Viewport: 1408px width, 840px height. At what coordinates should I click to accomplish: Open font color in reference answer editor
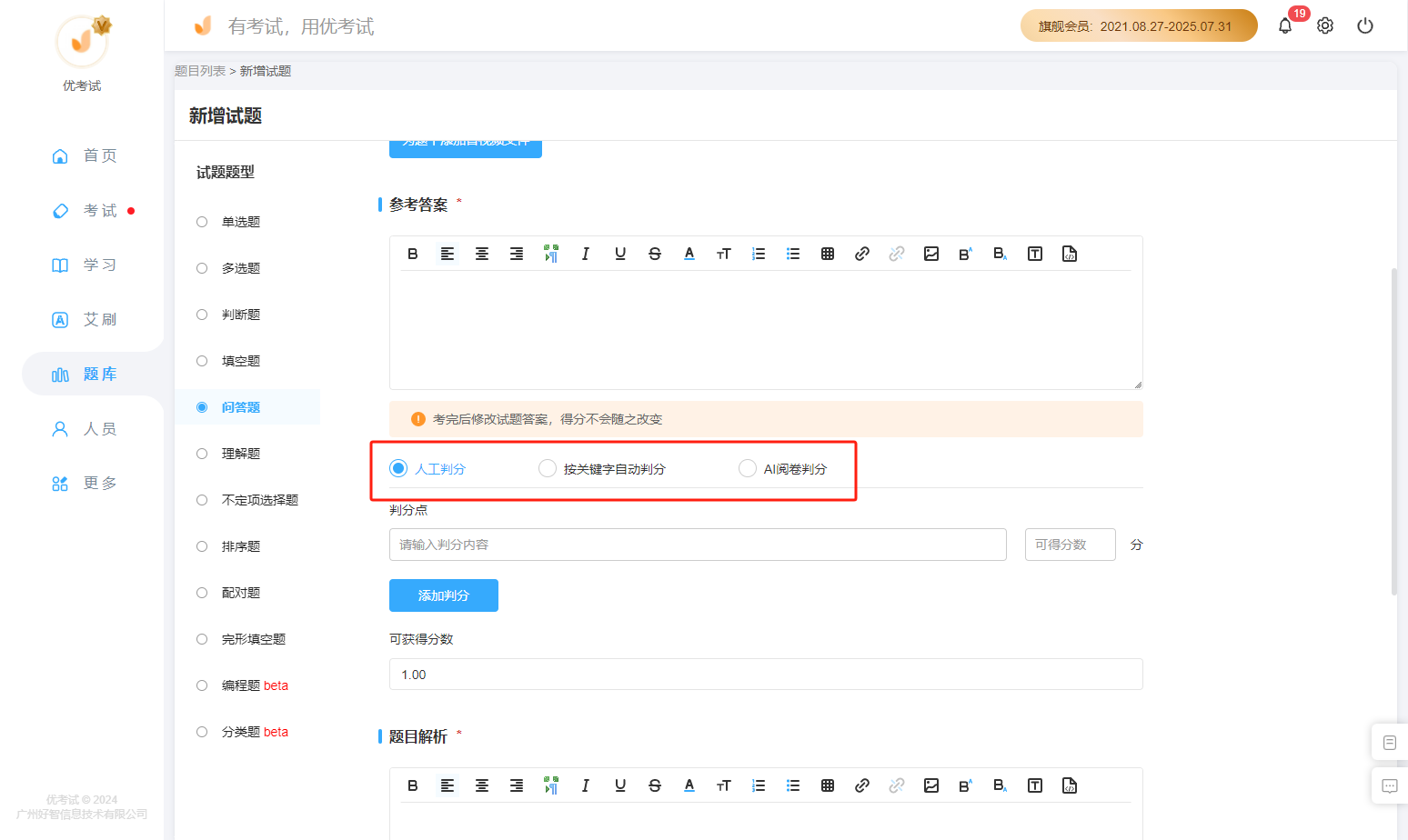[x=689, y=254]
